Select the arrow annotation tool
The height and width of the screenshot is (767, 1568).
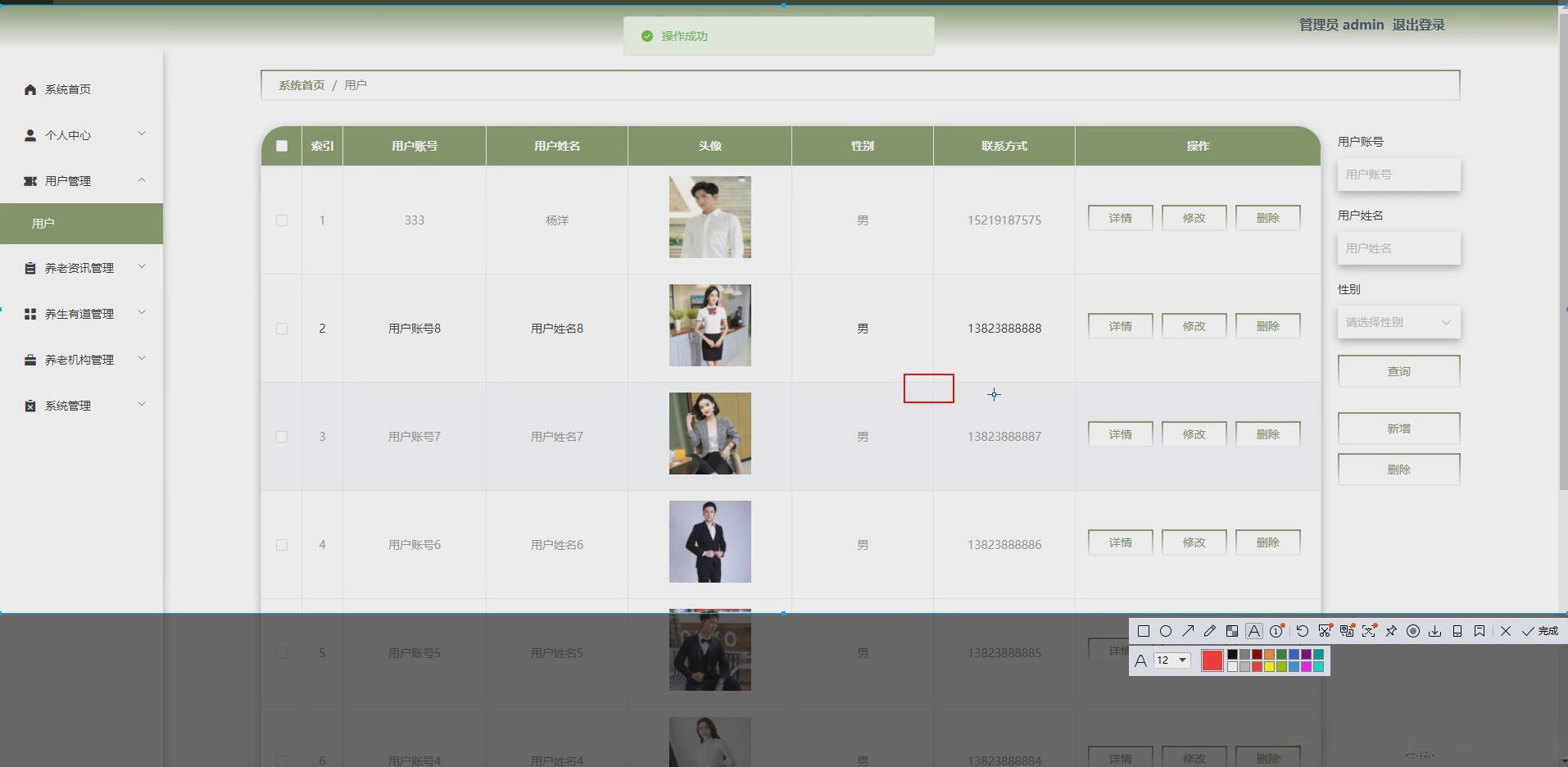point(1188,631)
